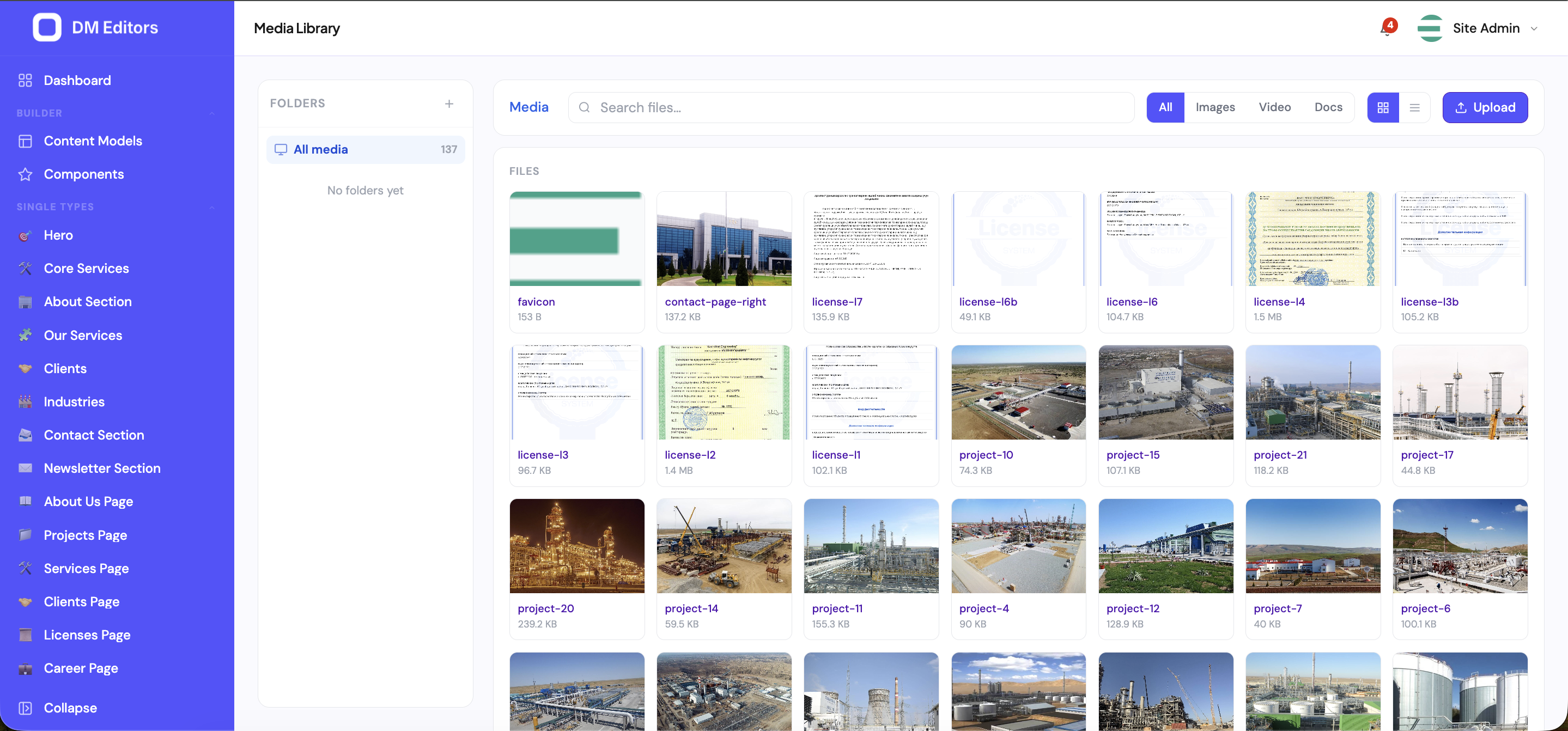
Task: Open the project-12 building photo
Action: point(1166,546)
